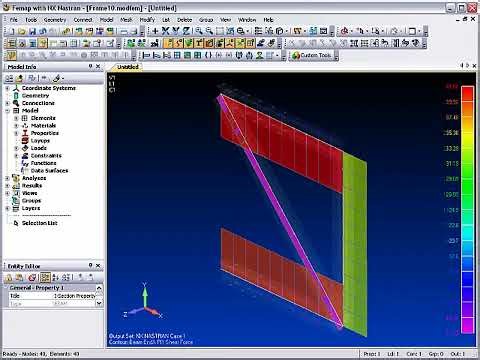Image resolution: width=480 pixels, height=360 pixels.
Task: Click Out: 1 in status bar
Action: [x=458, y=354]
